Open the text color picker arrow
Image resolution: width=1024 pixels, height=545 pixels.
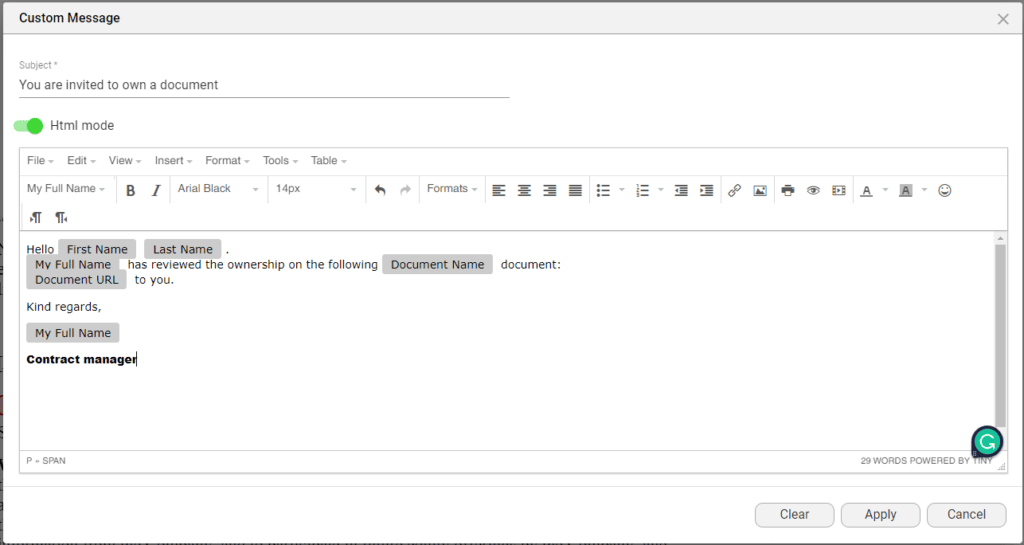(x=885, y=190)
